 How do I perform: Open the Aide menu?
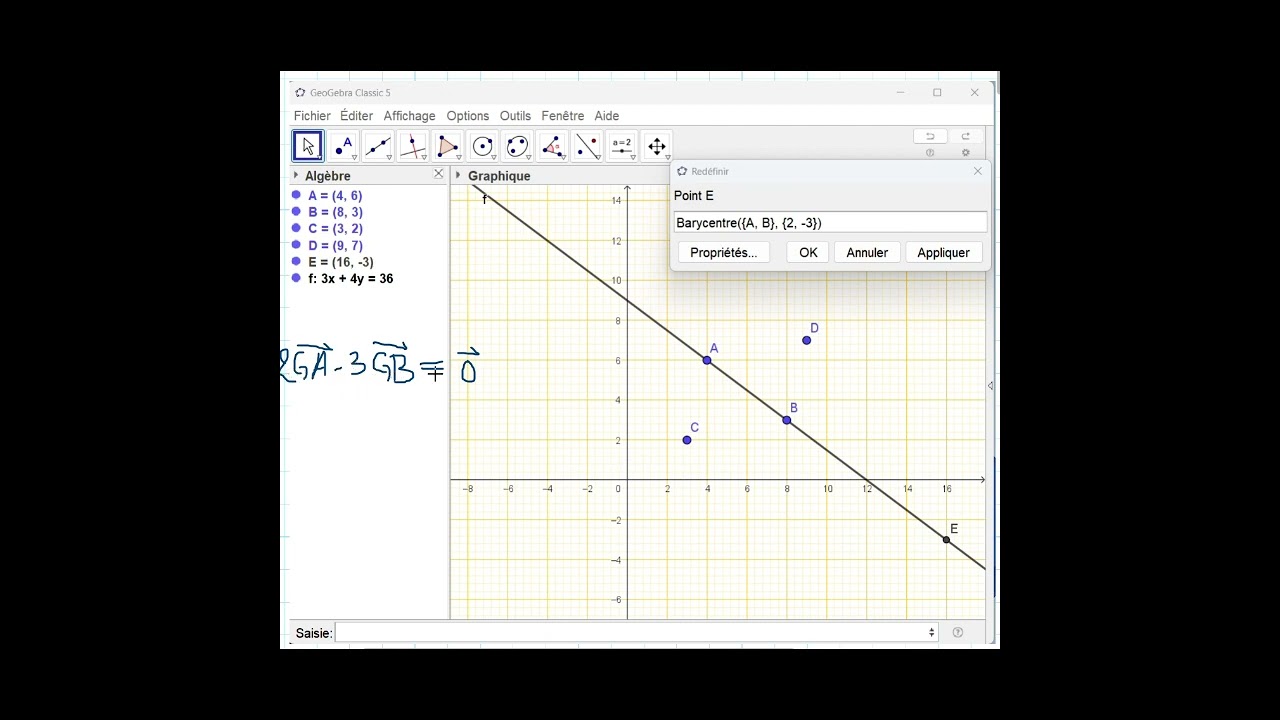(606, 116)
